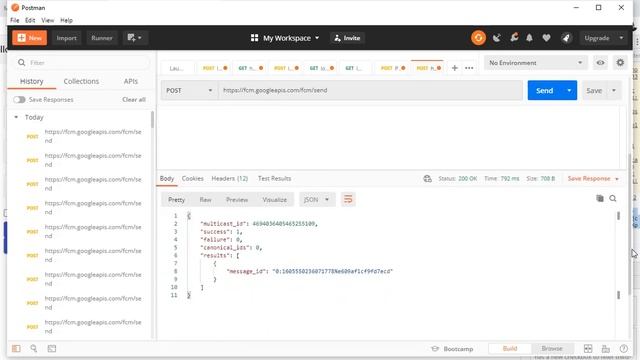
Task: Open the Postman console icon
Action: tap(52, 348)
